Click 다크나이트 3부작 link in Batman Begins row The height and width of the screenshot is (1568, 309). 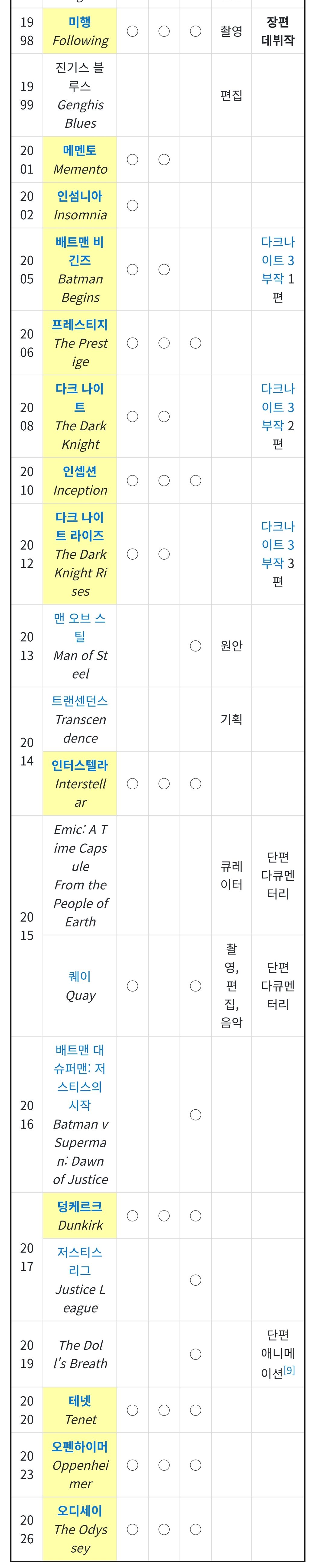point(277,260)
